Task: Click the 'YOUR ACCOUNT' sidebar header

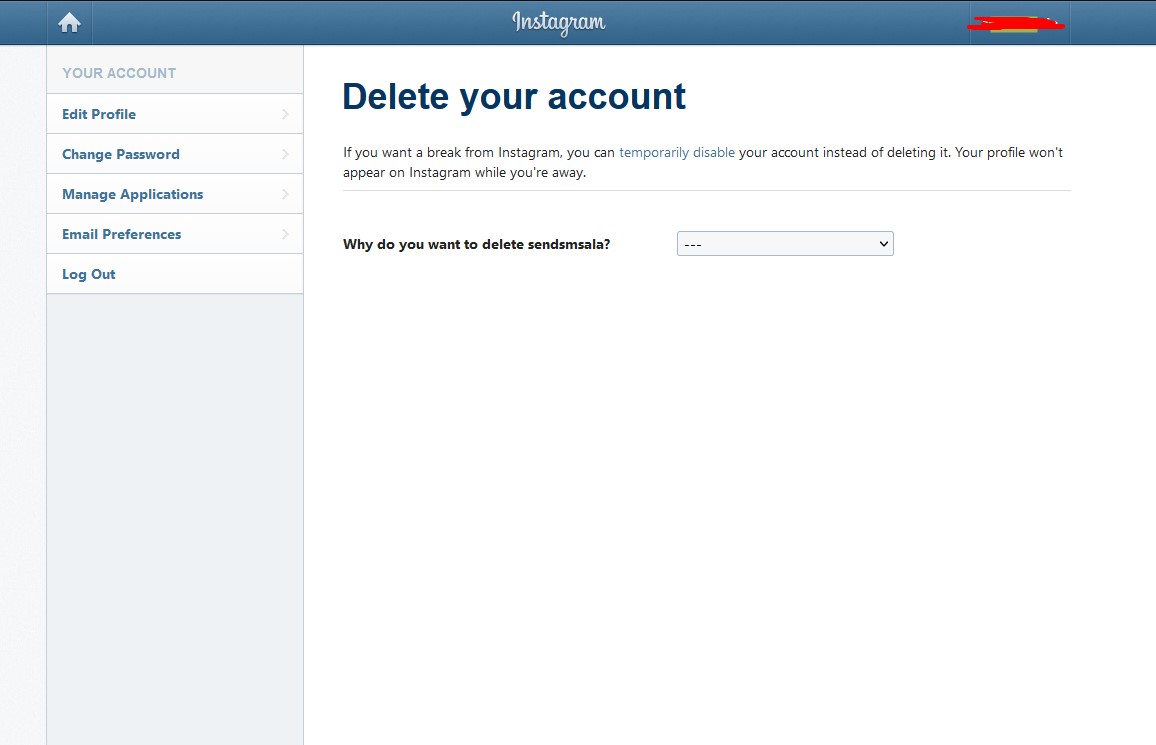Action: pos(119,73)
